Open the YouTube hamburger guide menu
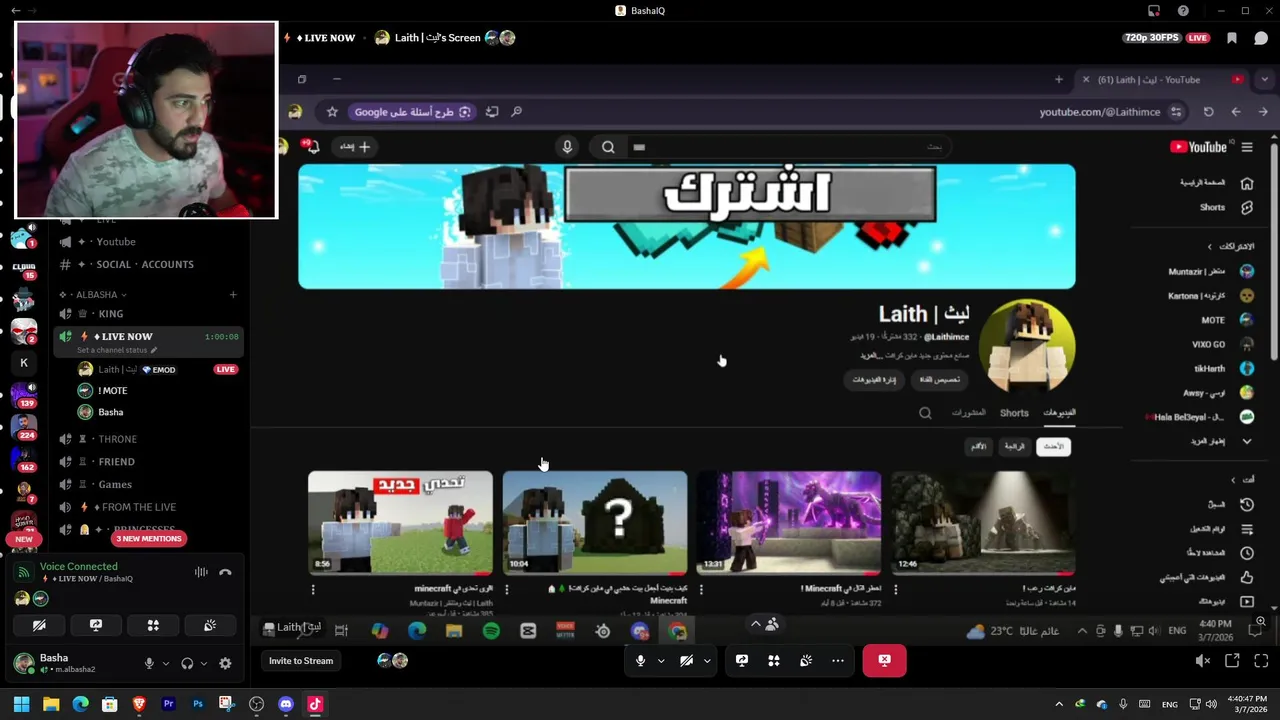Viewport: 1280px width, 720px height. click(1247, 147)
